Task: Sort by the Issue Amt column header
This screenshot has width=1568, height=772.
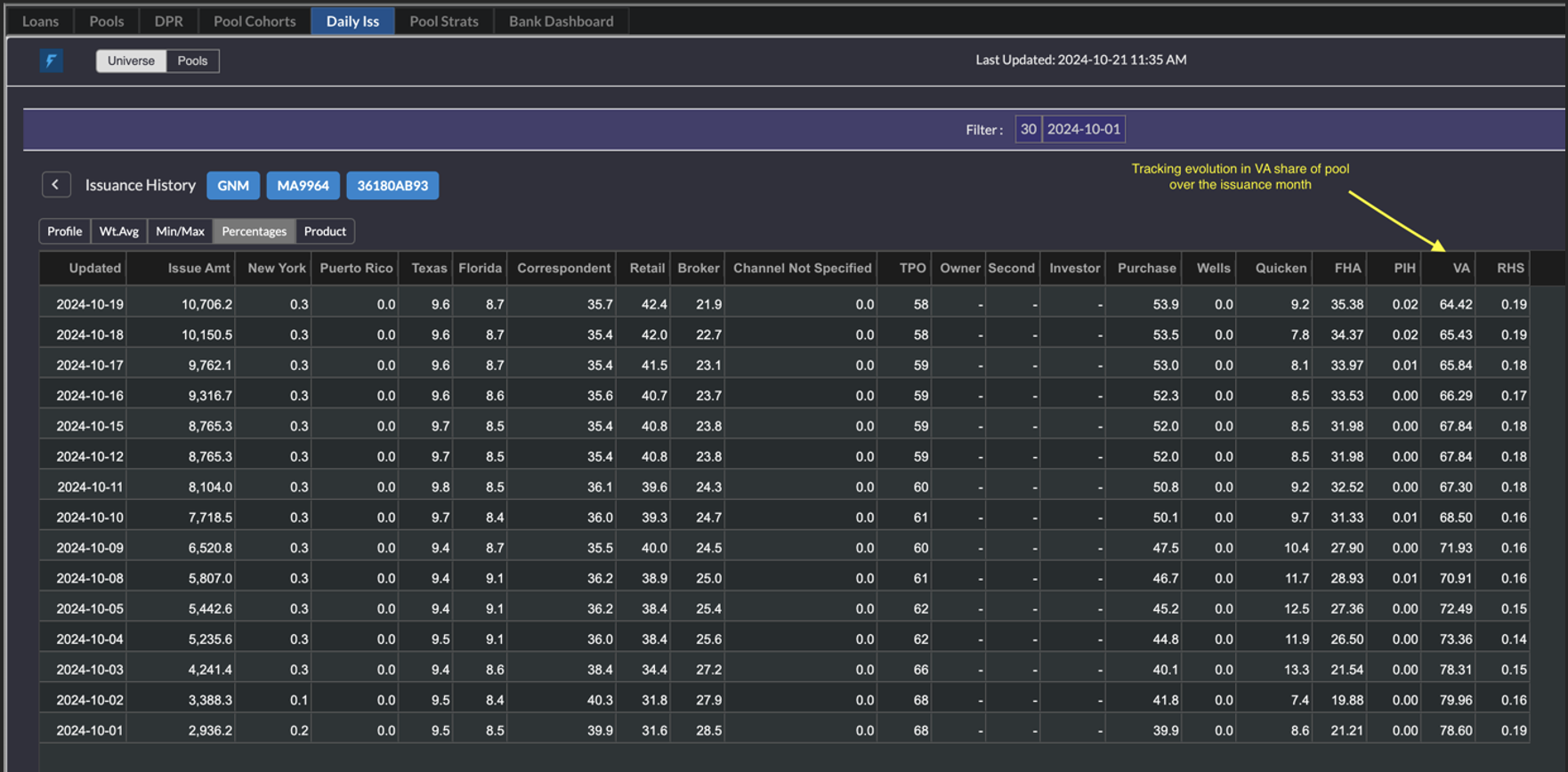Action: (198, 268)
